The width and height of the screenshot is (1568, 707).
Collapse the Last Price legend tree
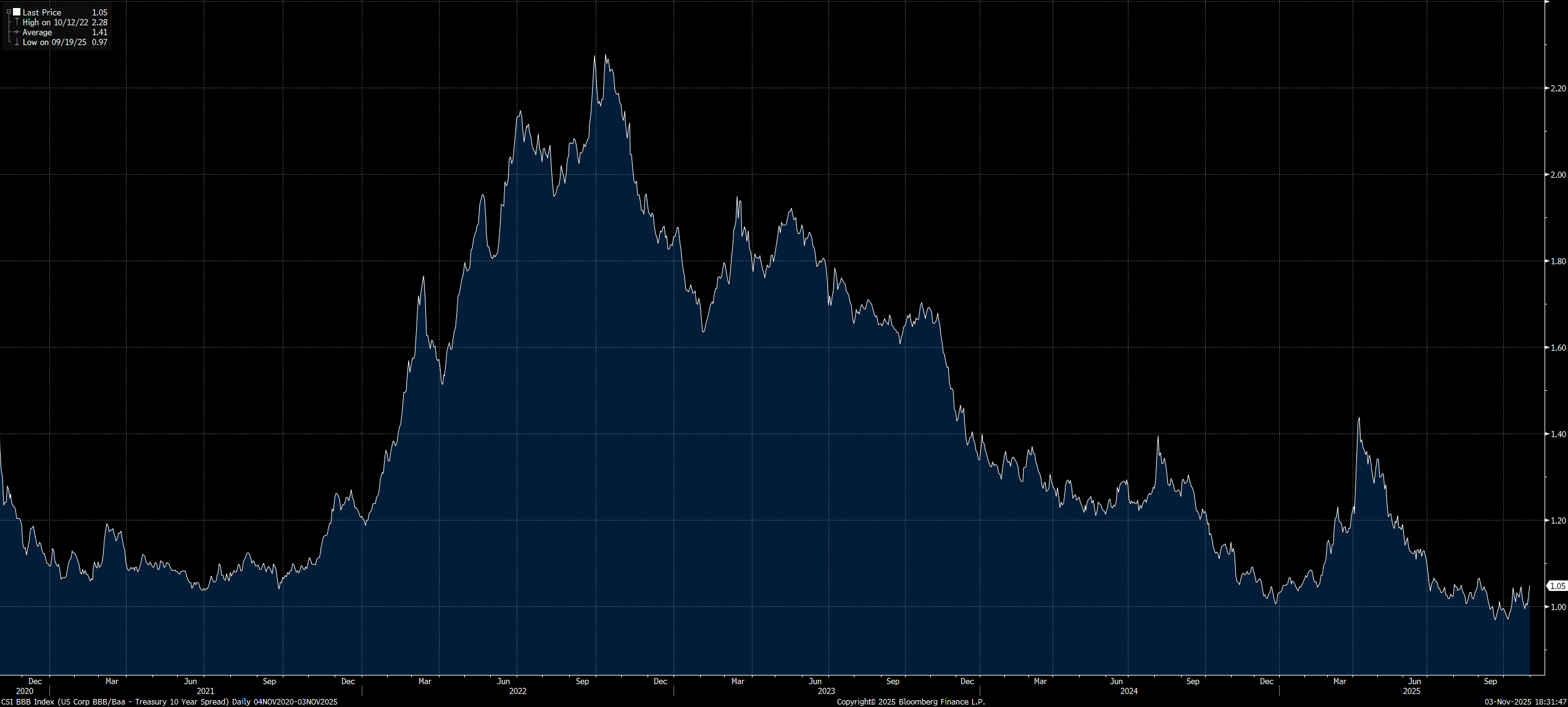pos(9,12)
